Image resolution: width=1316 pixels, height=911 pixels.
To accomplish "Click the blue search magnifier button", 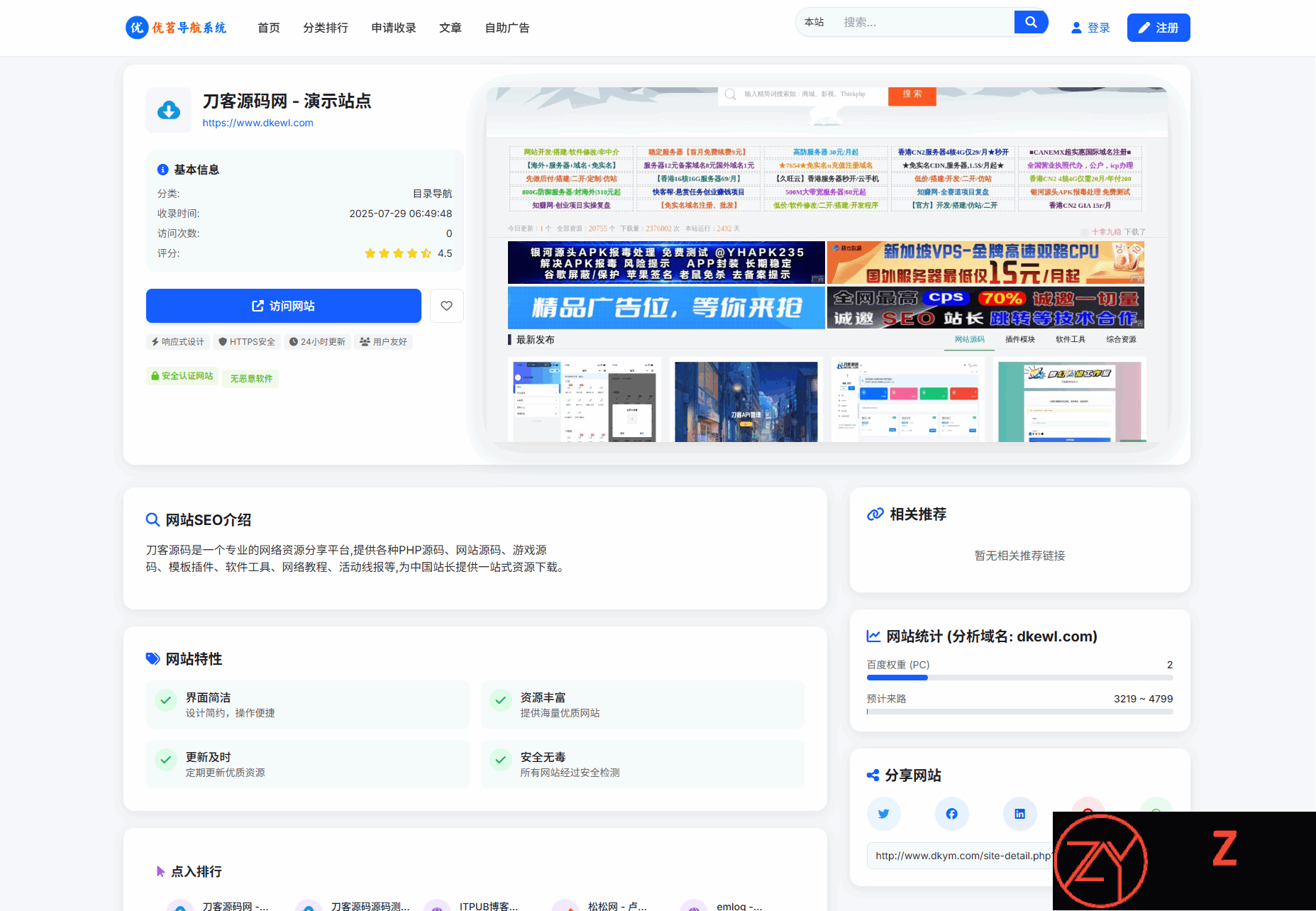I will [x=1031, y=22].
